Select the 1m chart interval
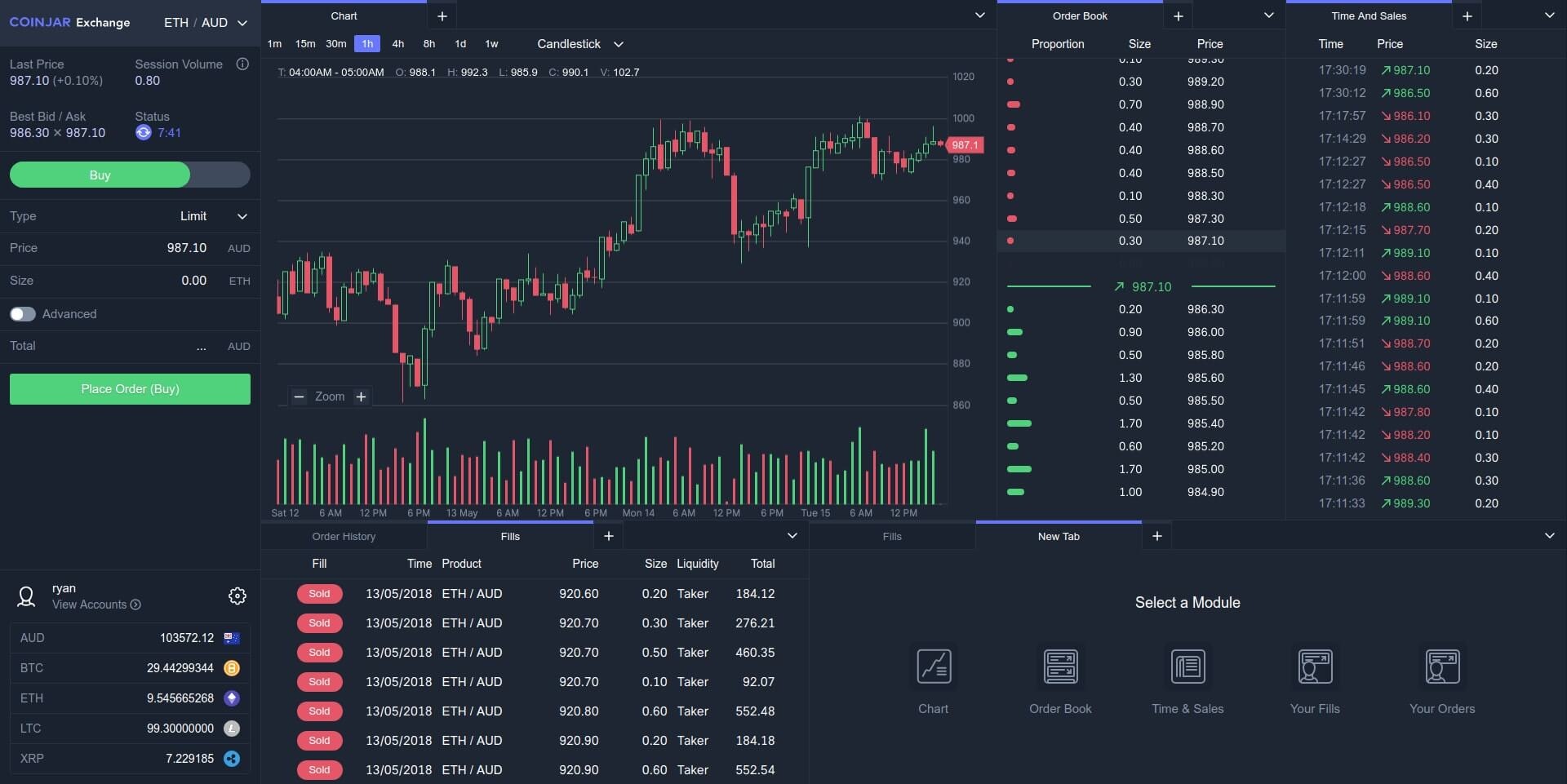The height and width of the screenshot is (784, 1567). point(274,44)
